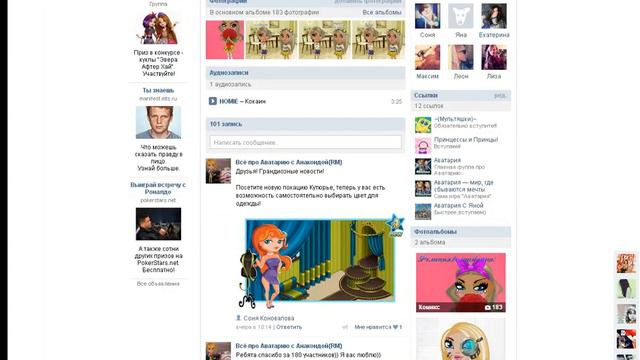Click the -(Мультяшки)- link icon
640x360 pixels.
point(423,125)
